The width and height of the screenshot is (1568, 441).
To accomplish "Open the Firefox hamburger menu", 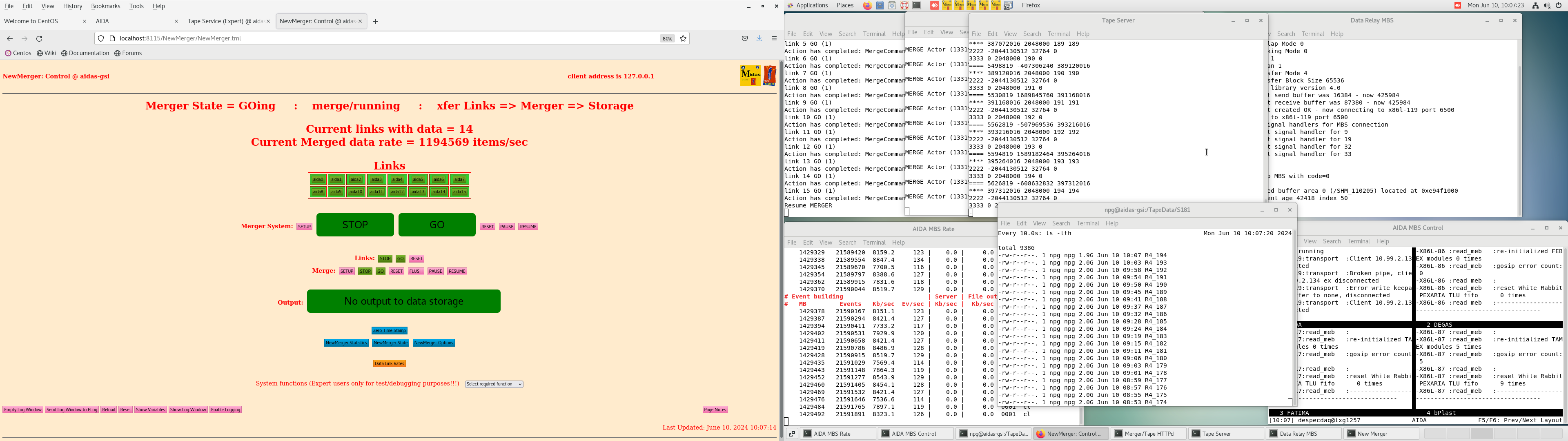I will pos(774,38).
